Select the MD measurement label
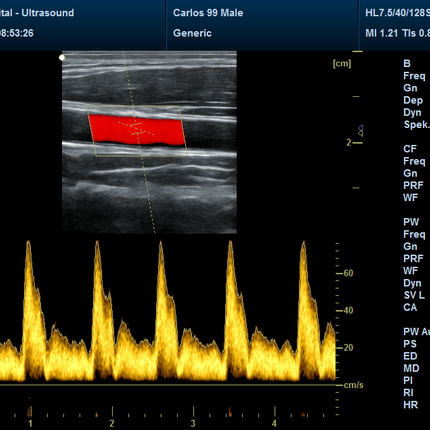 point(411,368)
